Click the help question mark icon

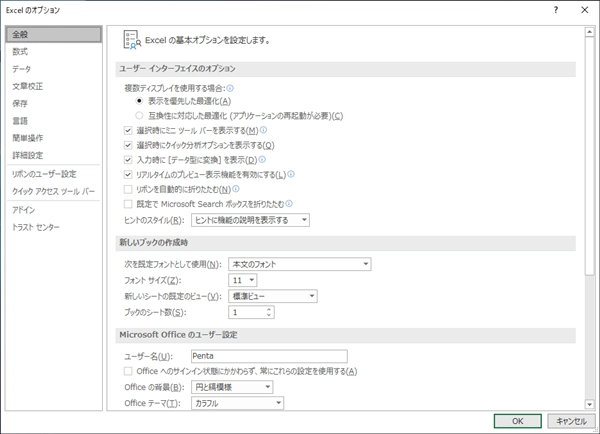pos(556,10)
